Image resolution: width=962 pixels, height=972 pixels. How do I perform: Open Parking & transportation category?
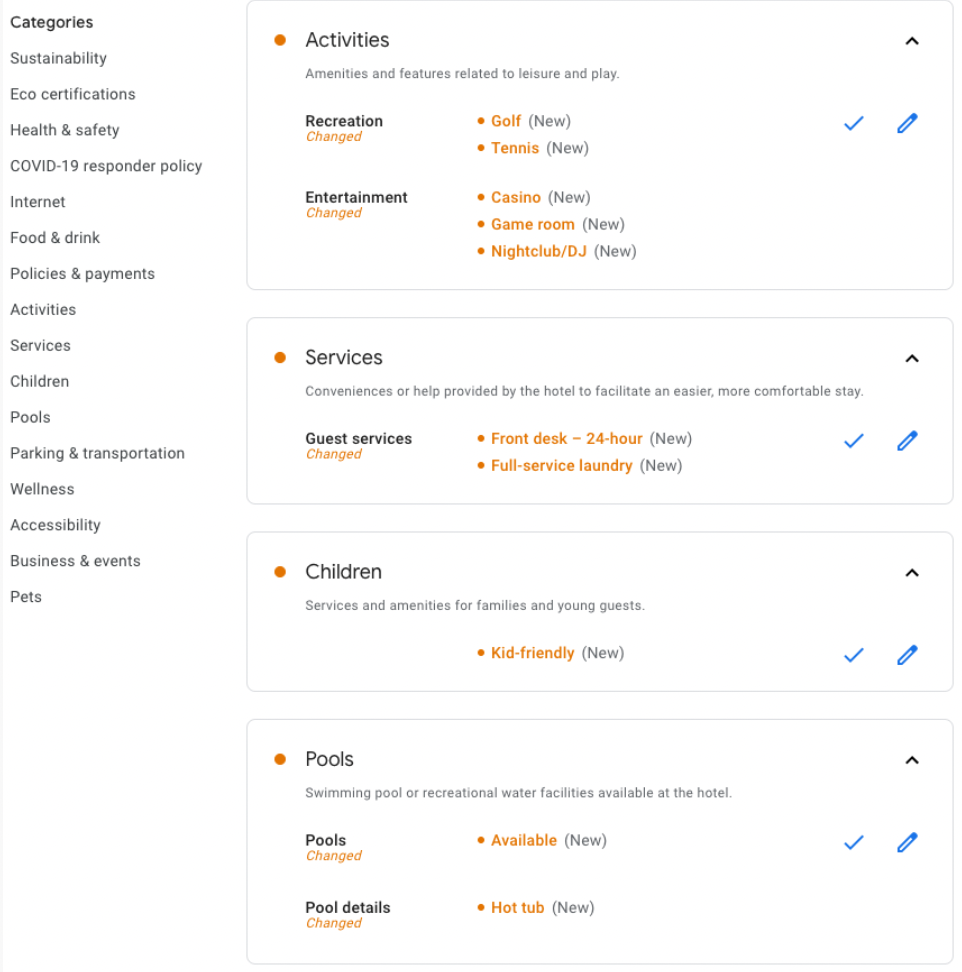click(x=97, y=453)
